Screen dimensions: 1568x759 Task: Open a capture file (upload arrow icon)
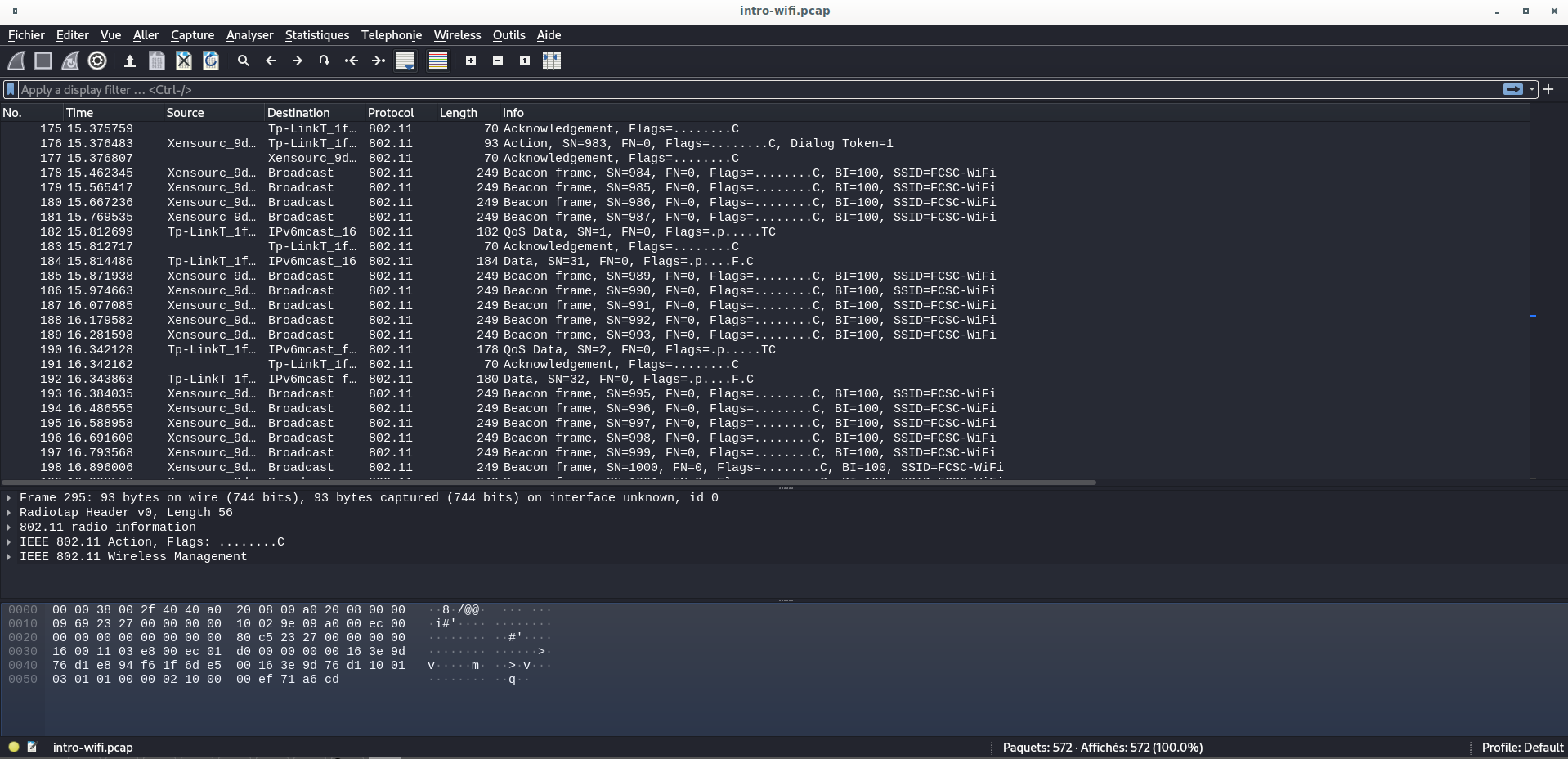coord(129,61)
